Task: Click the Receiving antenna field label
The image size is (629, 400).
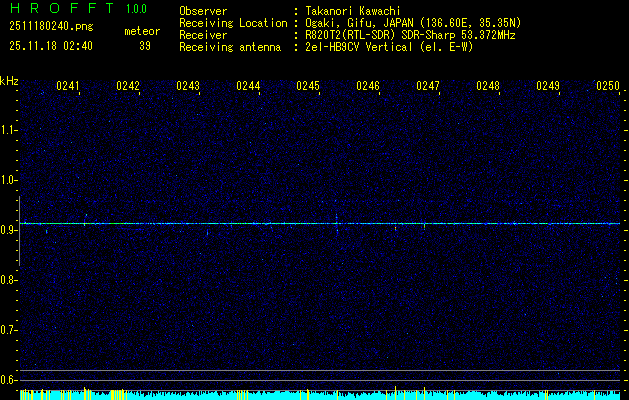Action: 230,47
